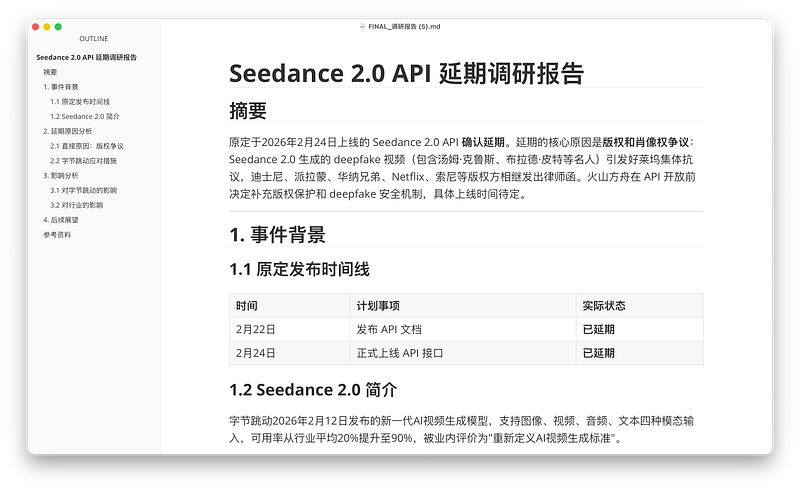
Task: Jump to '4. 后续展望' outline entry
Action: [61, 220]
